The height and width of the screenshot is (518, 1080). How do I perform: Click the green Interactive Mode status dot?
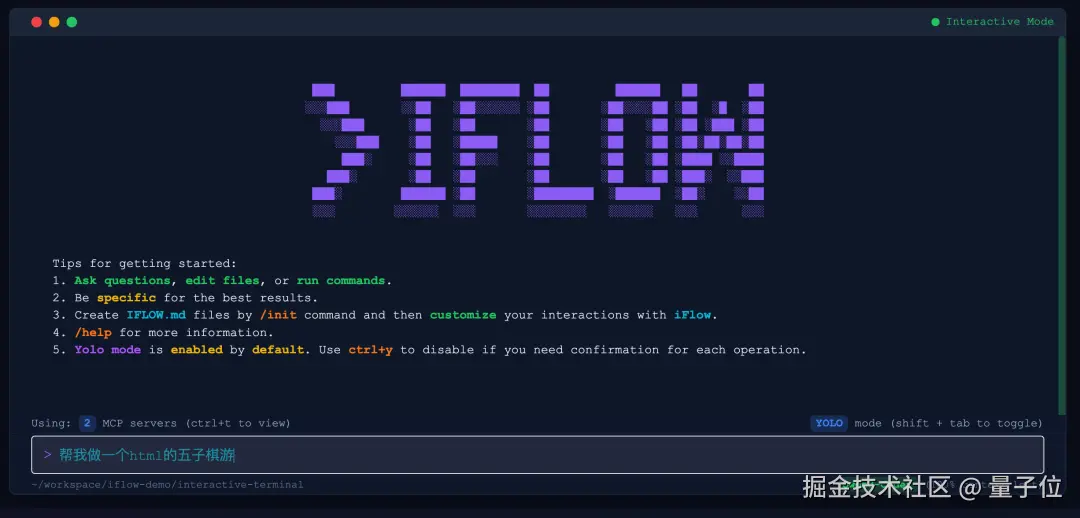tap(935, 22)
